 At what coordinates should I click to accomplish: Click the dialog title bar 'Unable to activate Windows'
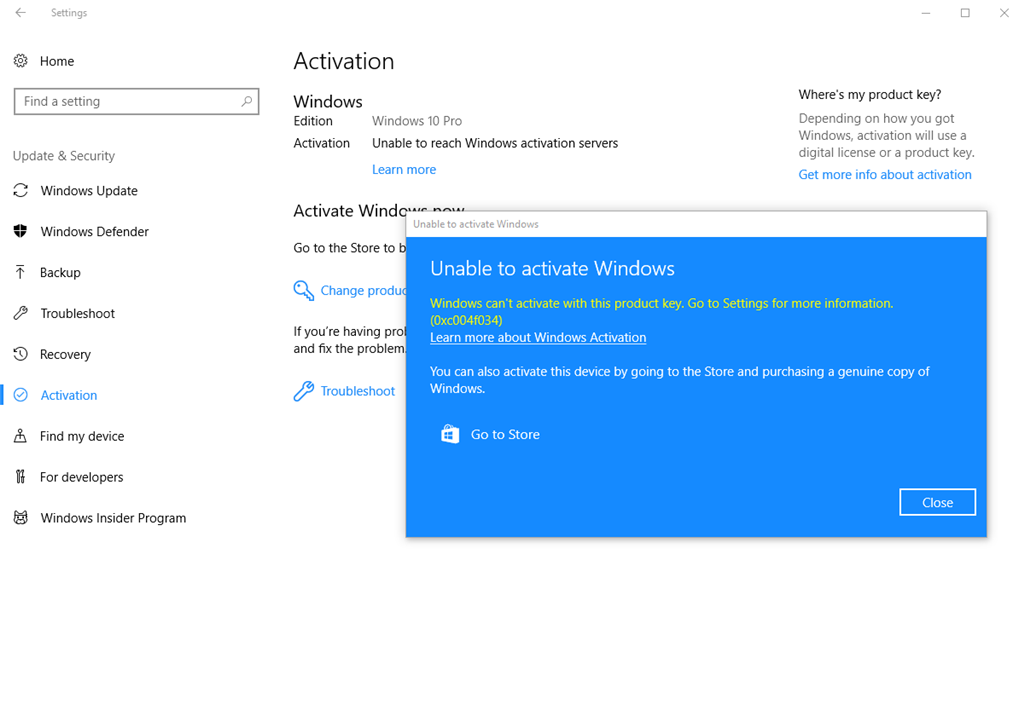(696, 224)
